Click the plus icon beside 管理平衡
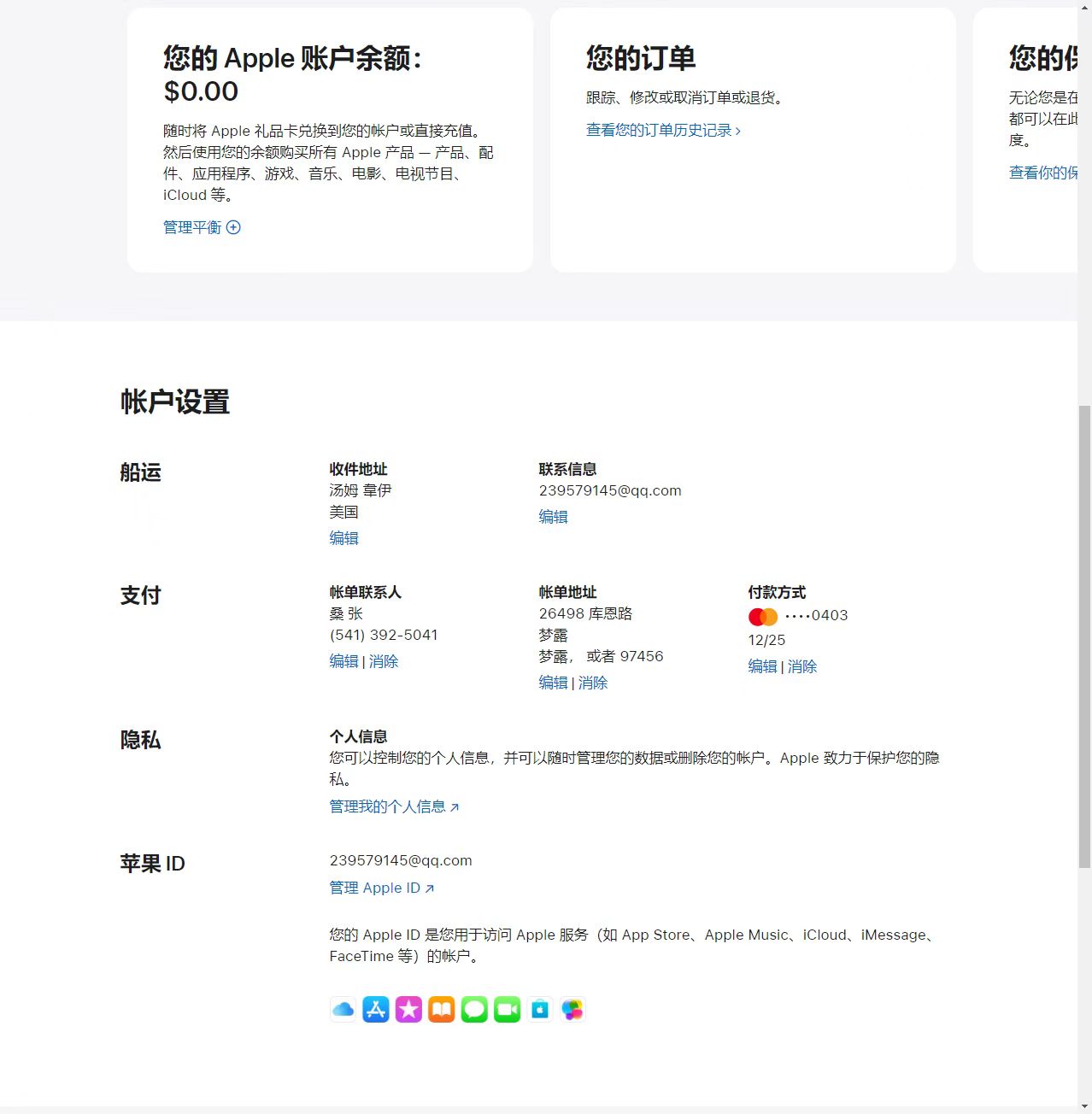Viewport: 1092px width, 1114px height. (234, 227)
